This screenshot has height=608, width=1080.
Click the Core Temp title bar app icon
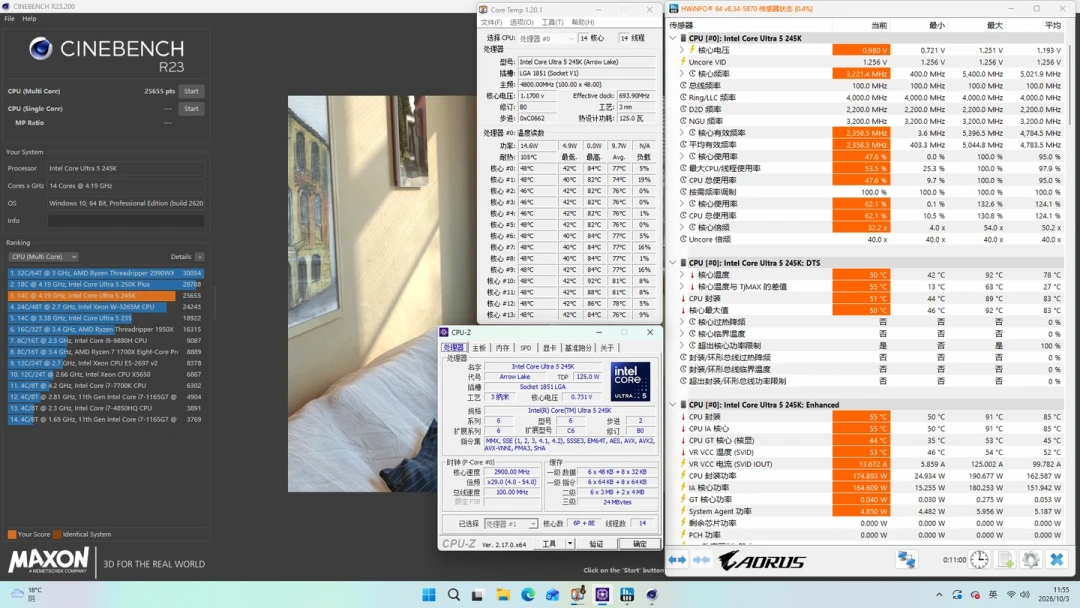[x=484, y=10]
